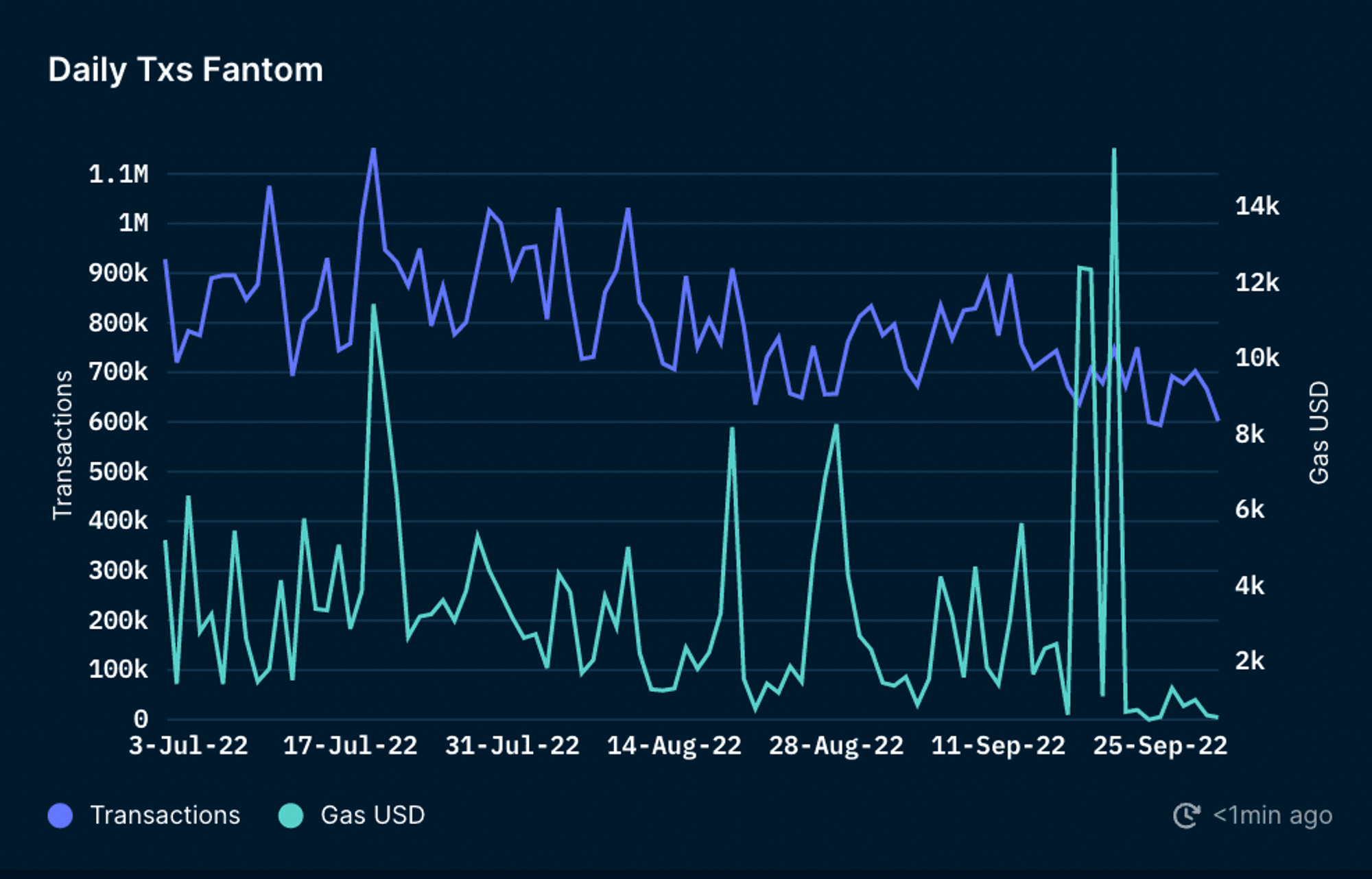Click the '6k' right axis tick
Image resolution: width=1372 pixels, height=879 pixels.
pos(1250,509)
